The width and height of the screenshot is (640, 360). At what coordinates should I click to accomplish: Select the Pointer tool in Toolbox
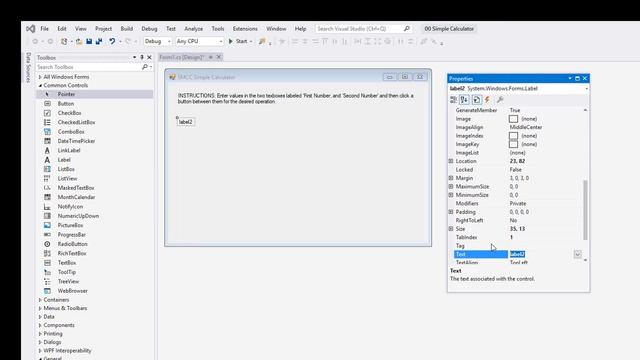pyautogui.click(x=95, y=94)
